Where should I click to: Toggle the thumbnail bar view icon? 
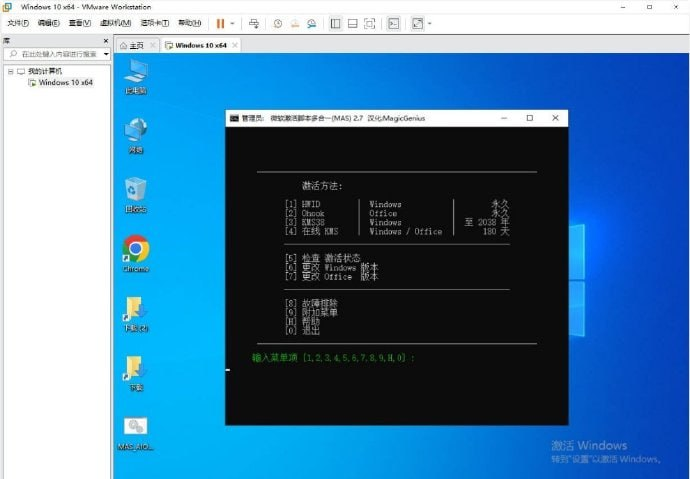(352, 23)
